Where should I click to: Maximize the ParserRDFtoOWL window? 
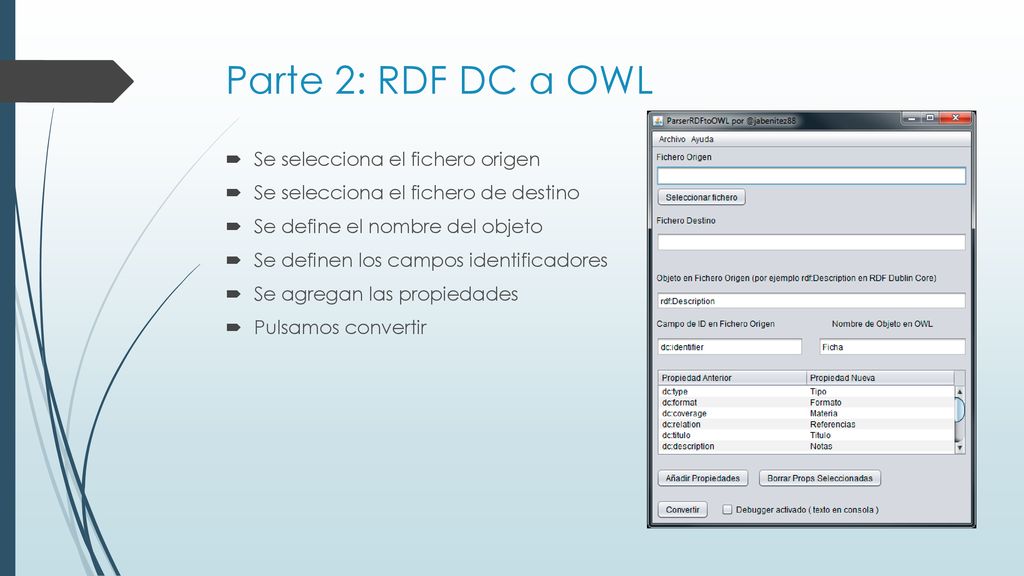(930, 118)
